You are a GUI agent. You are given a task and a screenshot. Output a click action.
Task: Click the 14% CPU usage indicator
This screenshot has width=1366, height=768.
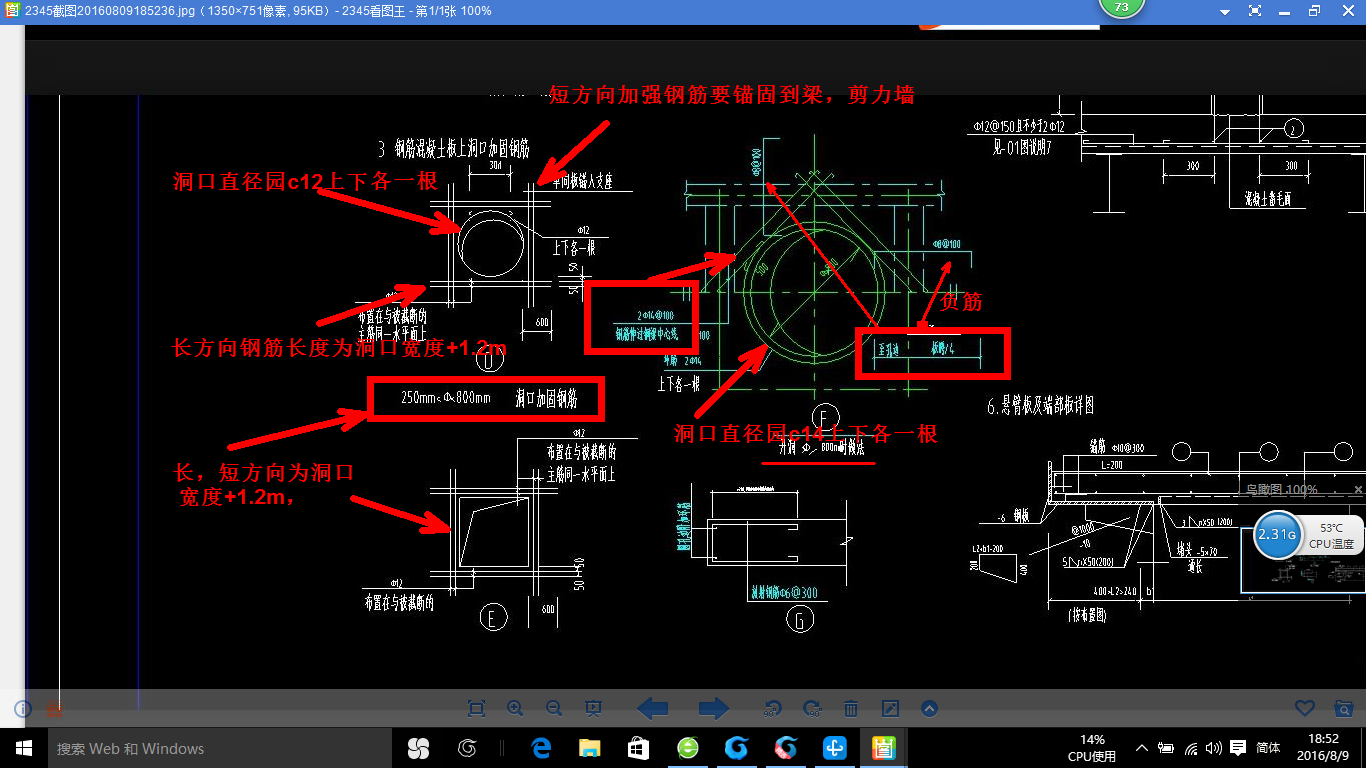[1092, 748]
